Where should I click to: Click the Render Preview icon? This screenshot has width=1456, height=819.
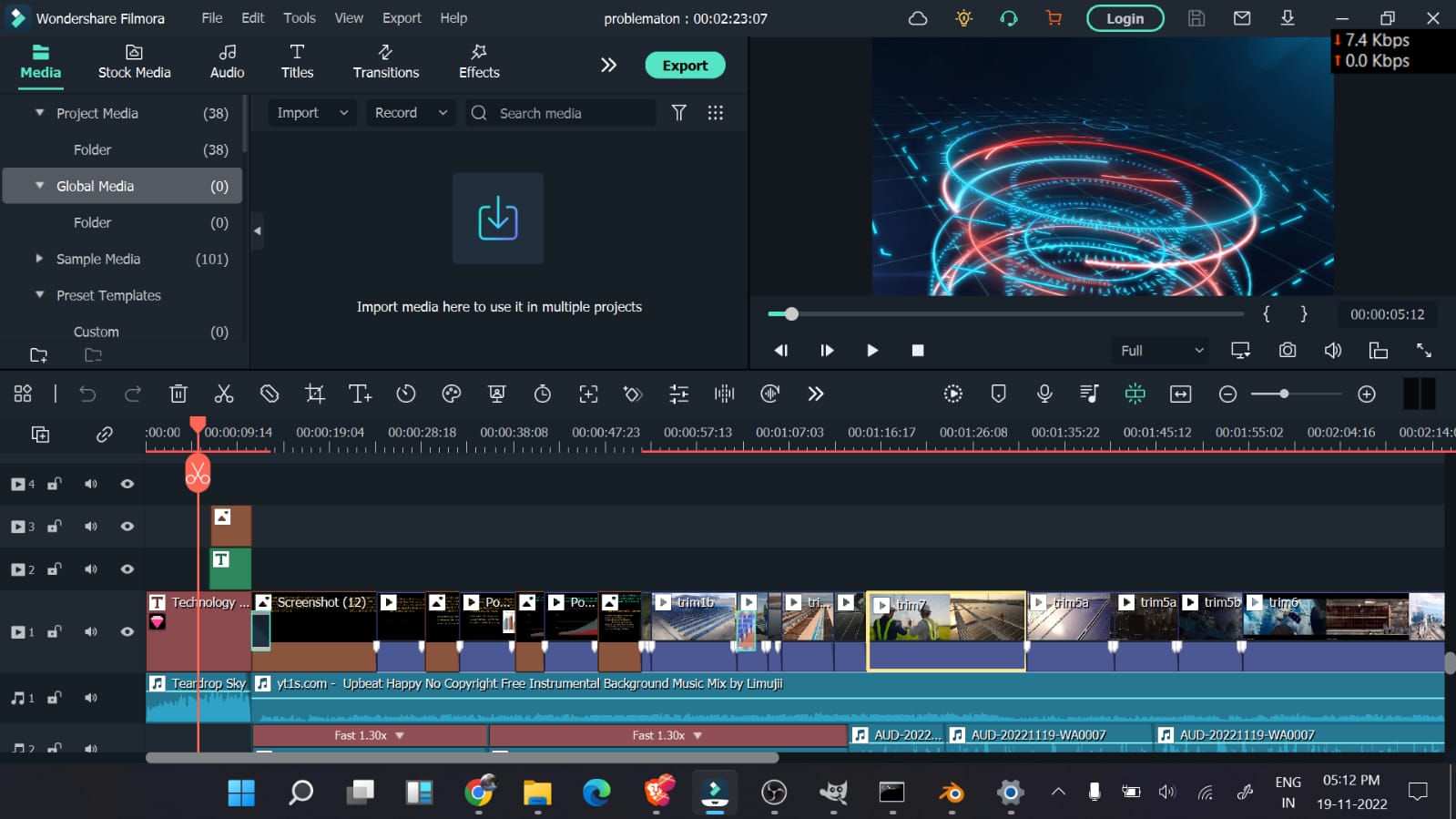pyautogui.click(x=953, y=394)
